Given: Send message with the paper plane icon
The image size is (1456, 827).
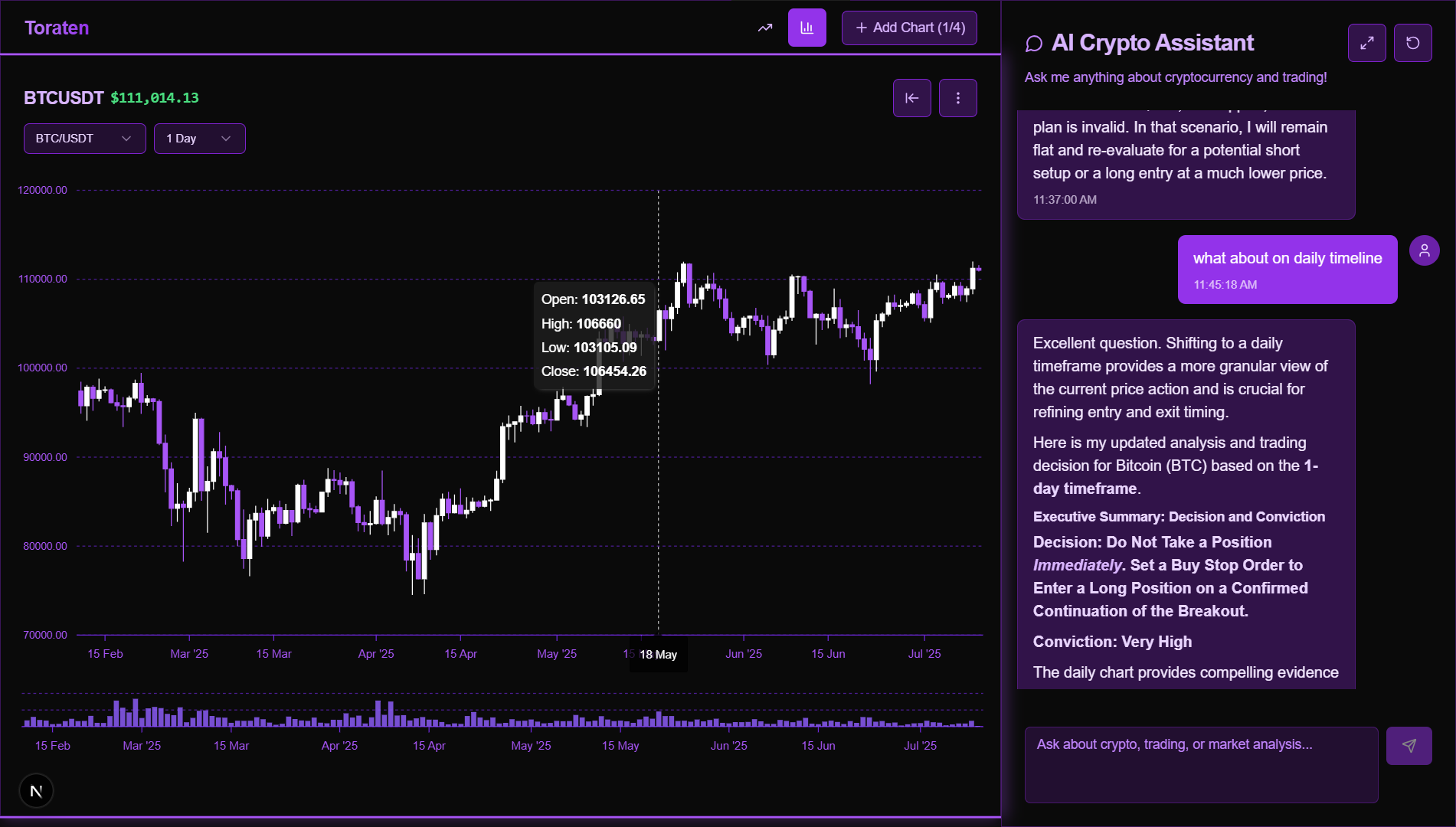Looking at the screenshot, I should 1409,746.
